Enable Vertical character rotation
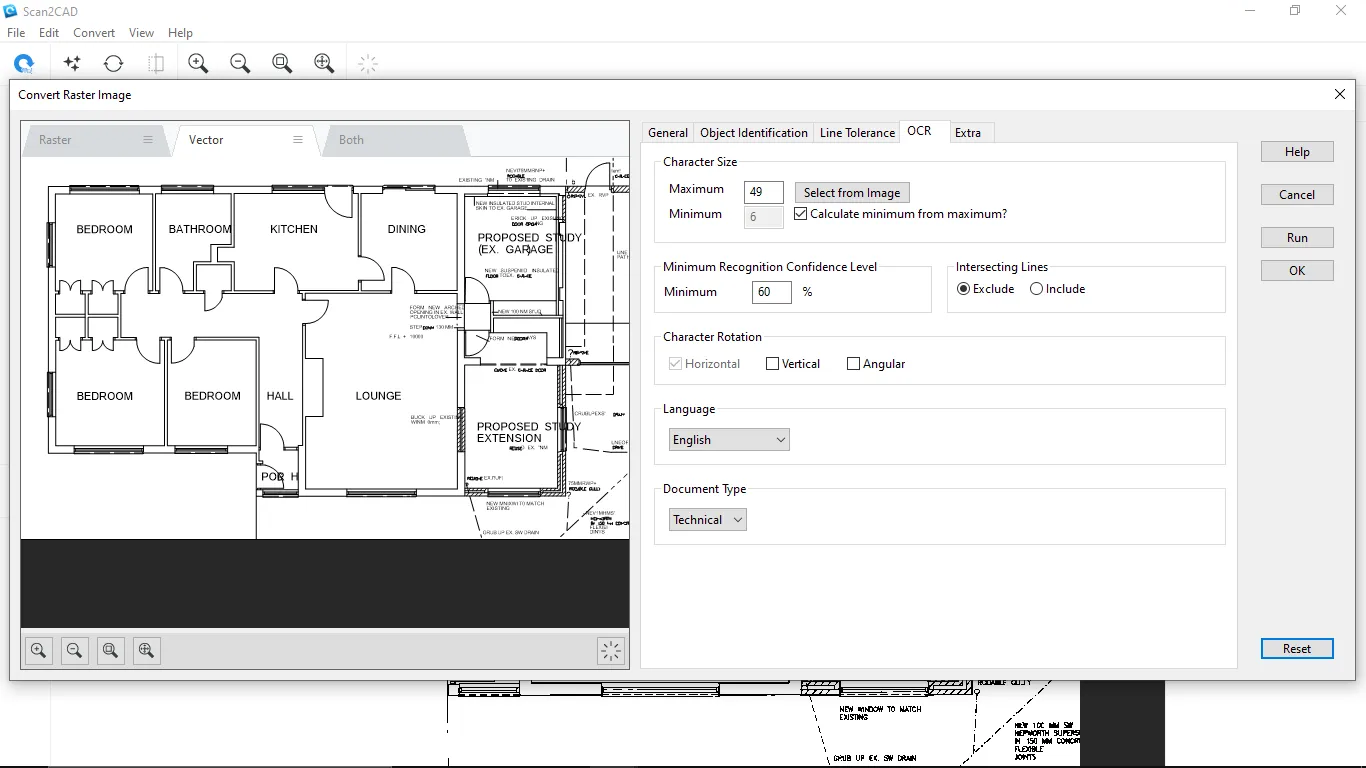This screenshot has height=768, width=1366. pos(773,364)
